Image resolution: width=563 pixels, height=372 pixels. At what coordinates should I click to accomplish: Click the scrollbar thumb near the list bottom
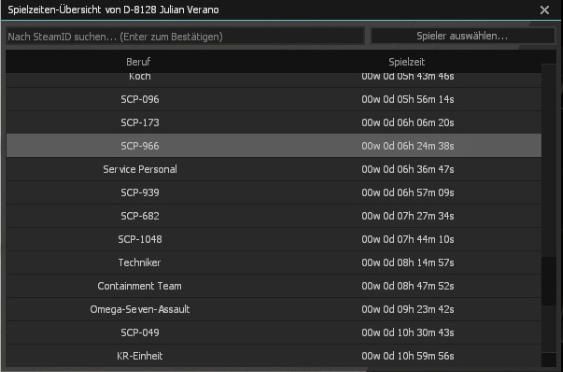pyautogui.click(x=549, y=281)
